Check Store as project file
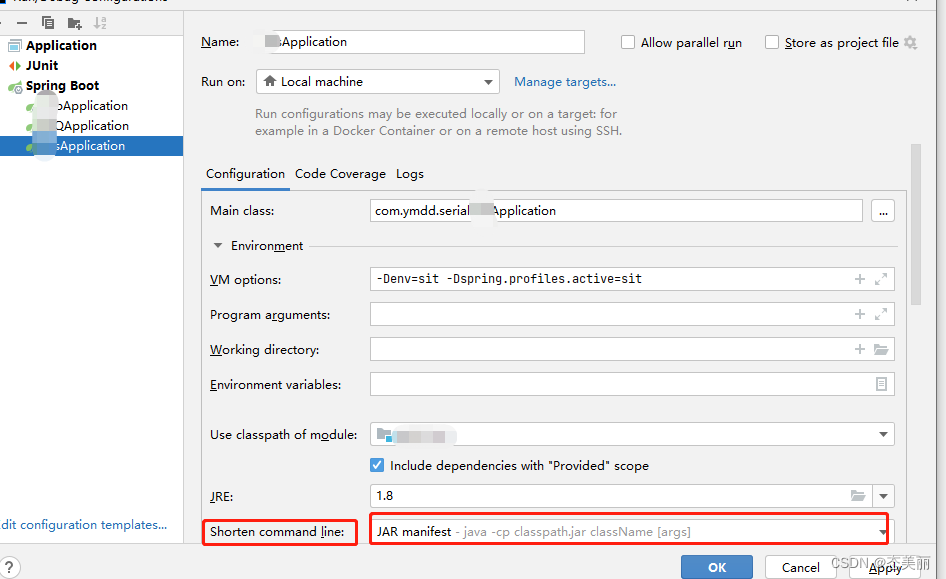The width and height of the screenshot is (946, 579). coord(772,42)
